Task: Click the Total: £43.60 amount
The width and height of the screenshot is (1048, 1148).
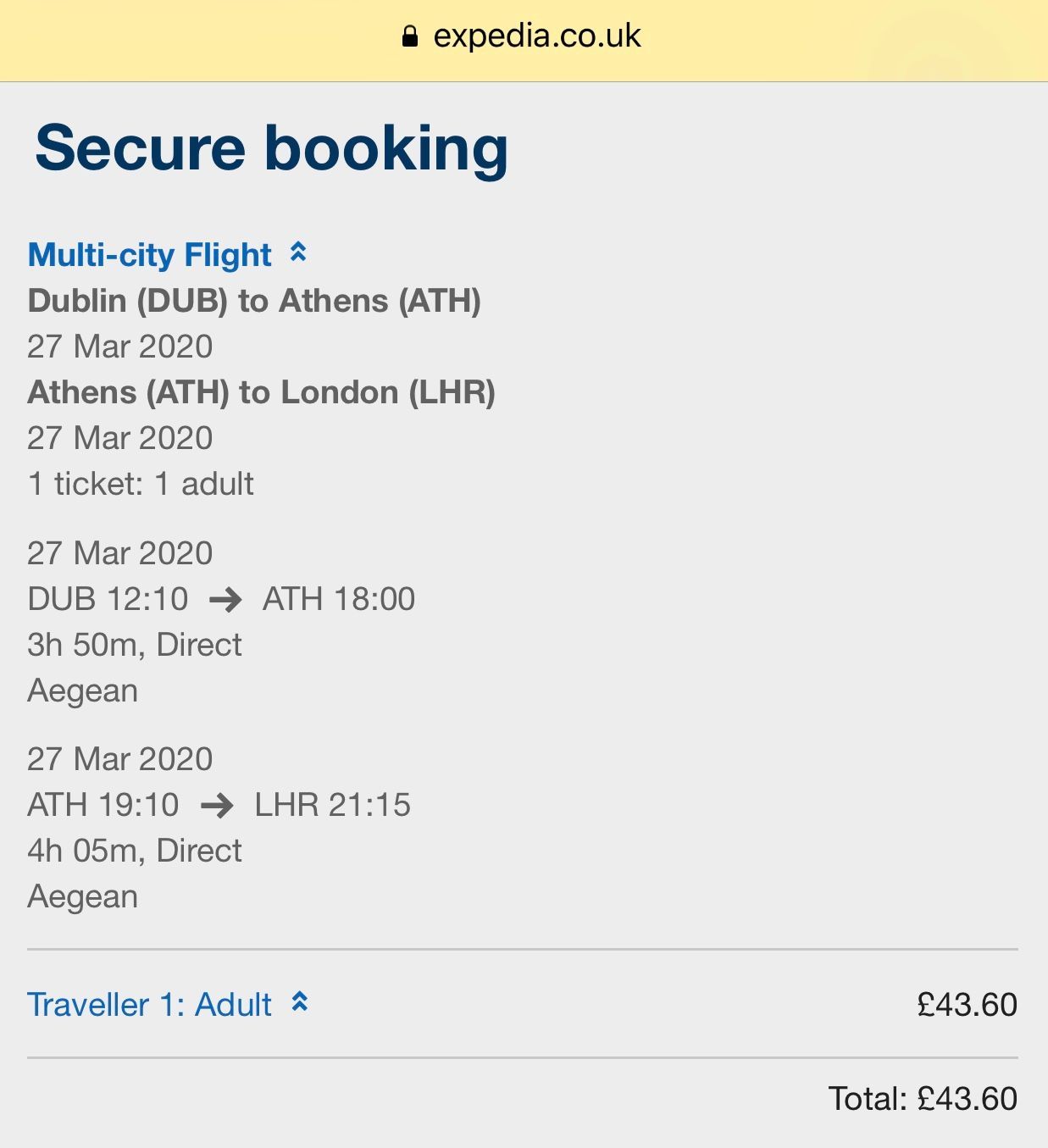Action: coord(923,1099)
